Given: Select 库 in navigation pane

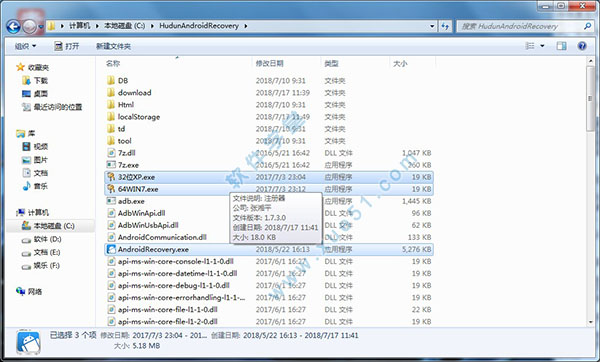Looking at the screenshot, I should click(x=26, y=133).
